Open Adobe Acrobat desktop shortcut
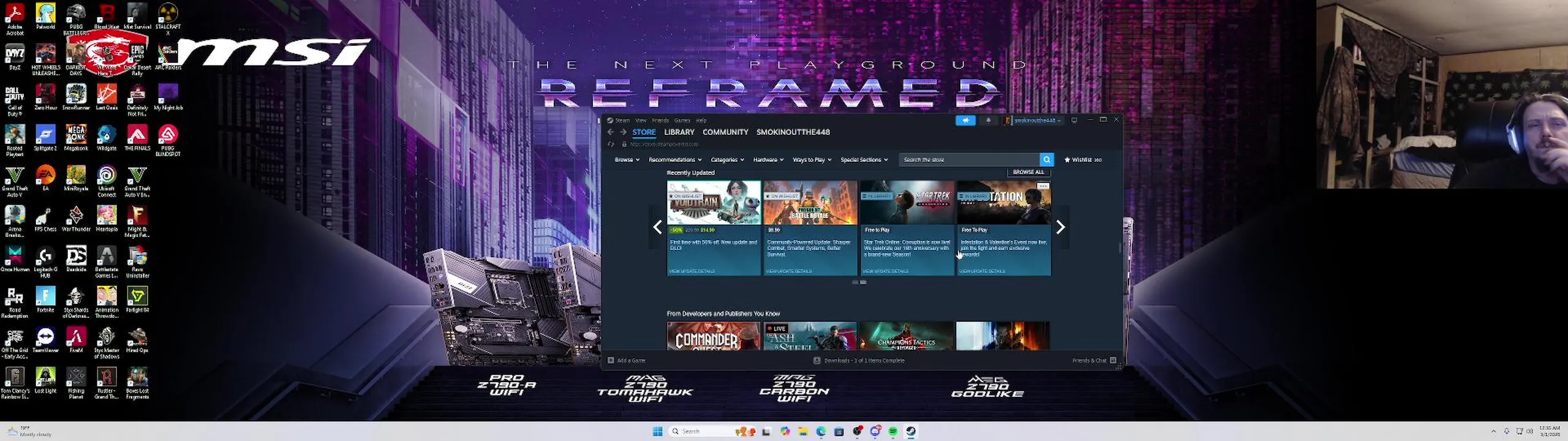1568x441 pixels. 15,20
